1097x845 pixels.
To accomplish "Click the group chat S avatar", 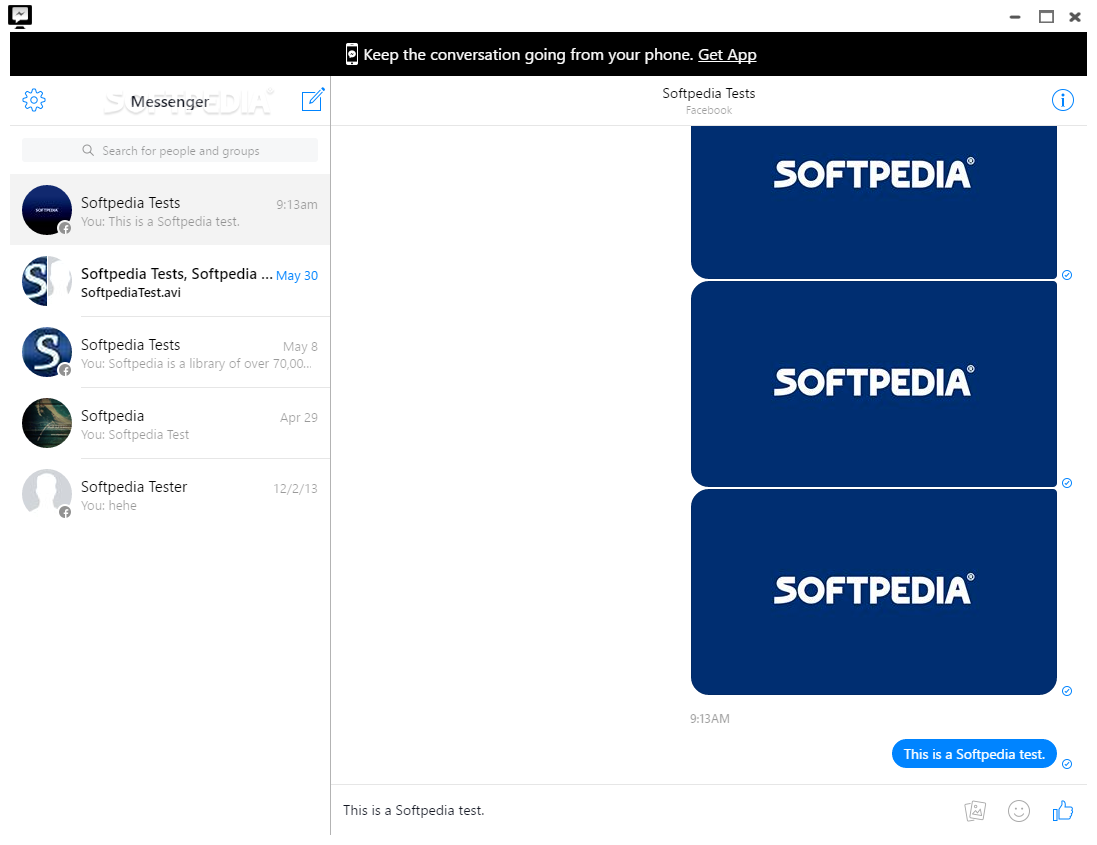I will [x=47, y=281].
